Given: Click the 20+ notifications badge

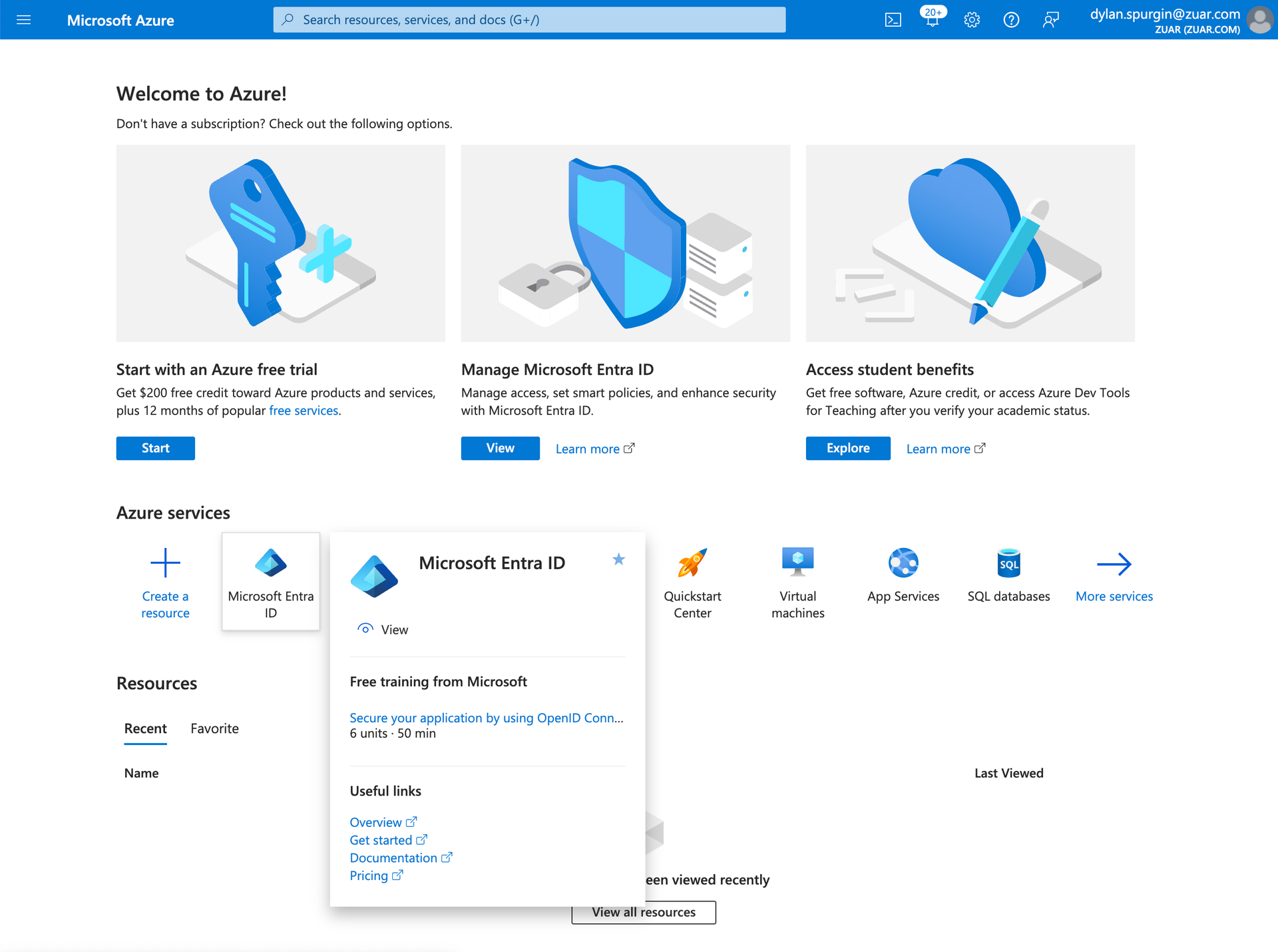Looking at the screenshot, I should 933,12.
